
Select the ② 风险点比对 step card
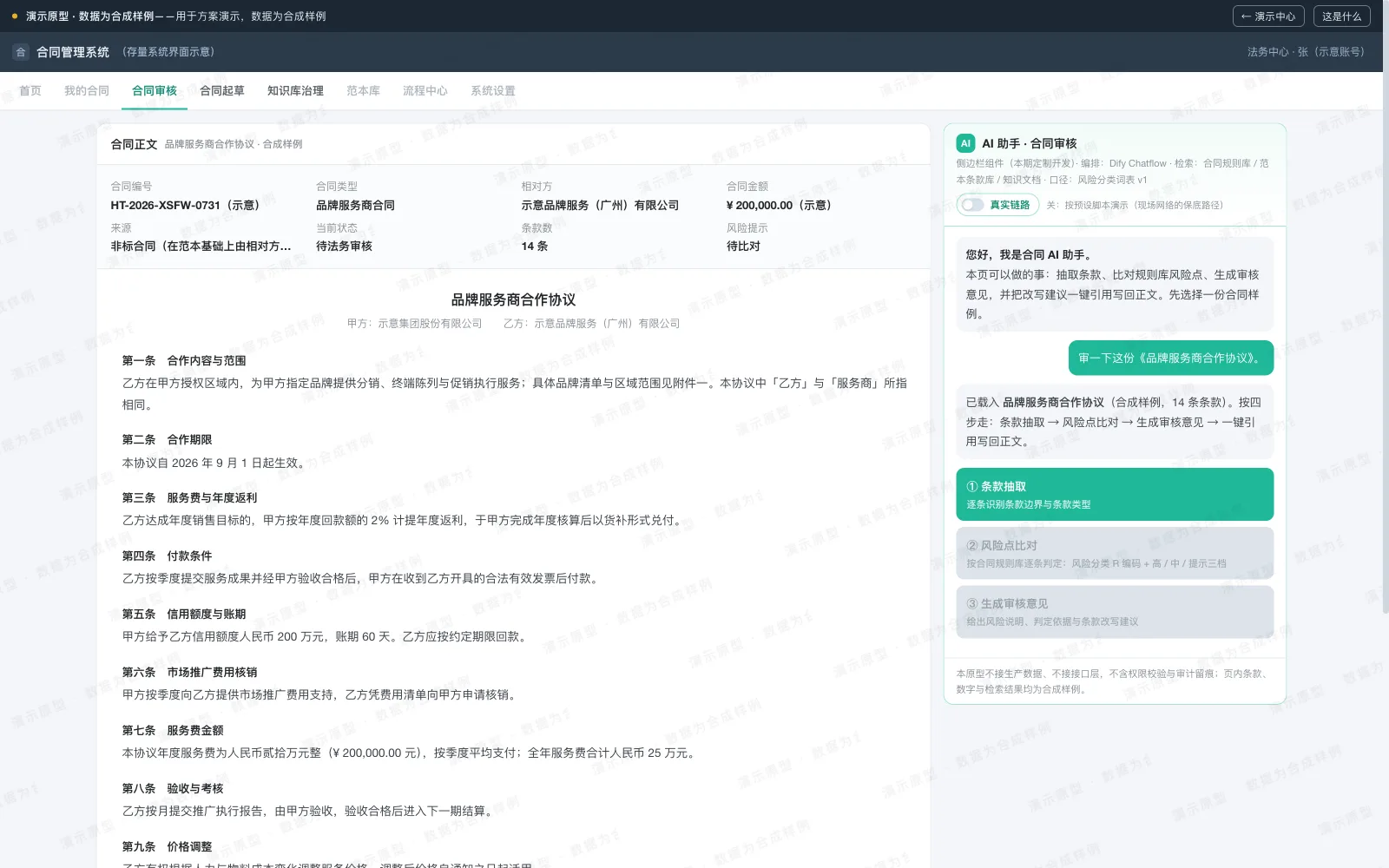(x=1115, y=553)
